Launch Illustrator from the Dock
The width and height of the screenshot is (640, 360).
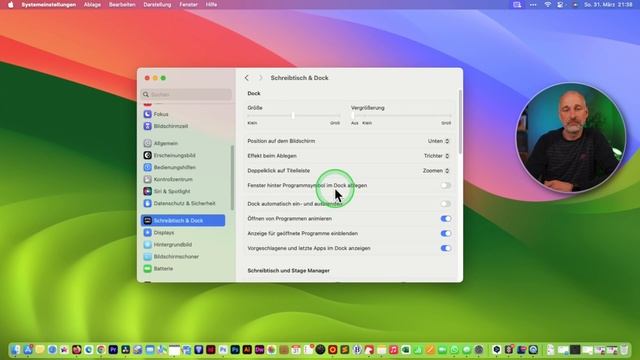(x=247, y=349)
